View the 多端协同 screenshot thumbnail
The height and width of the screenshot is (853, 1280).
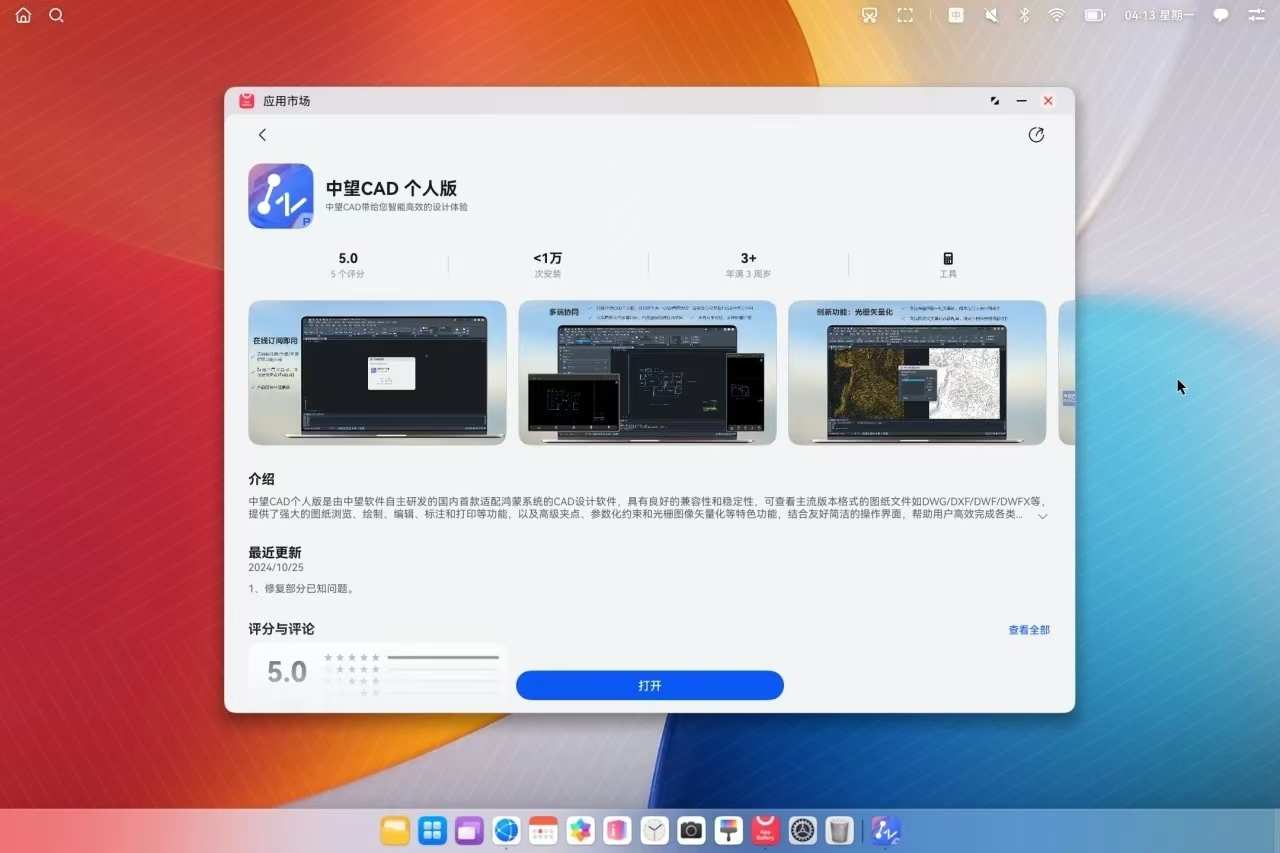click(x=647, y=372)
